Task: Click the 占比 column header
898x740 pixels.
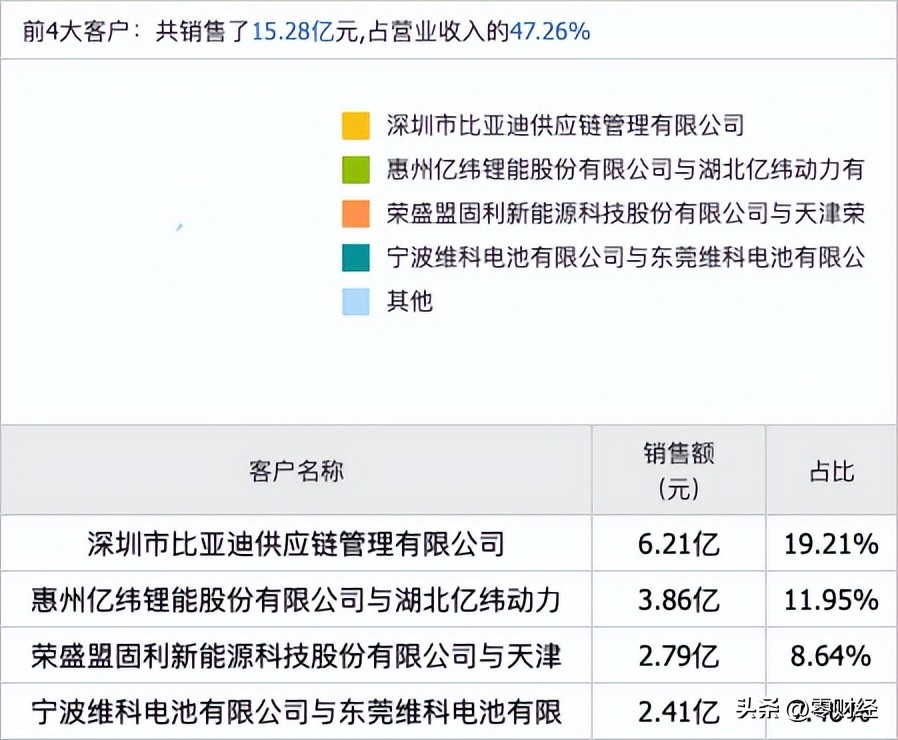Action: tap(830, 470)
